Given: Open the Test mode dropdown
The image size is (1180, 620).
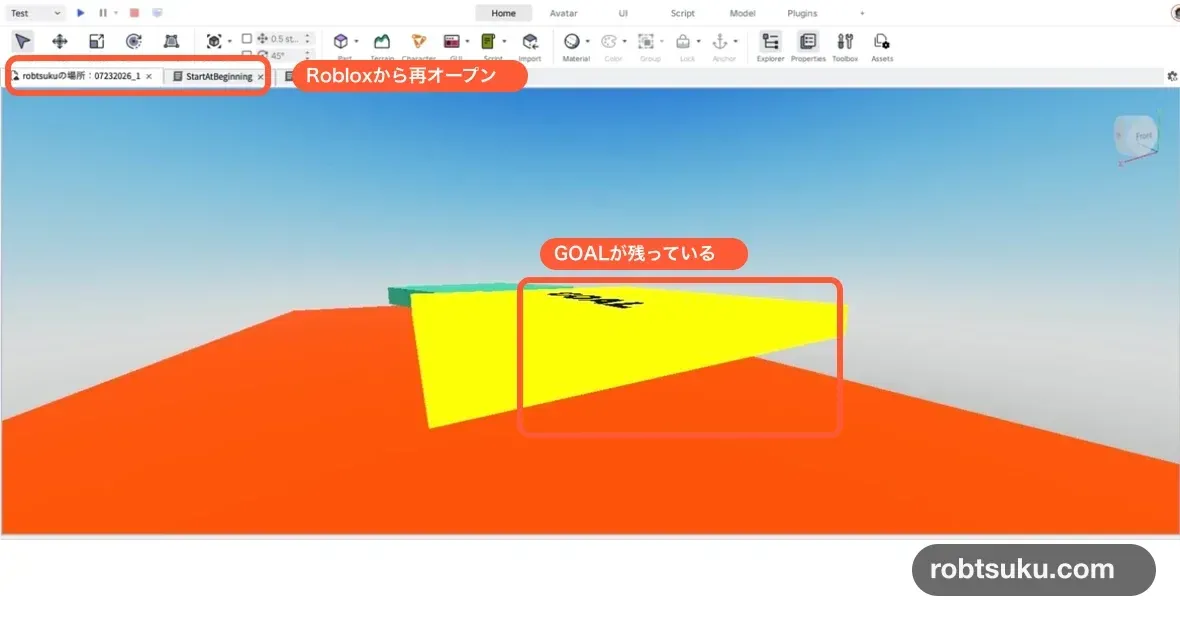Looking at the screenshot, I should tap(35, 13).
